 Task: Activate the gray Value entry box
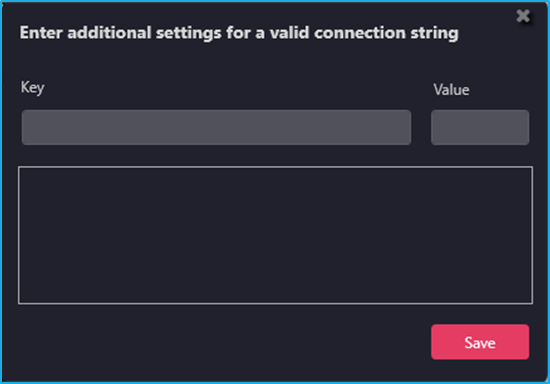tap(480, 127)
